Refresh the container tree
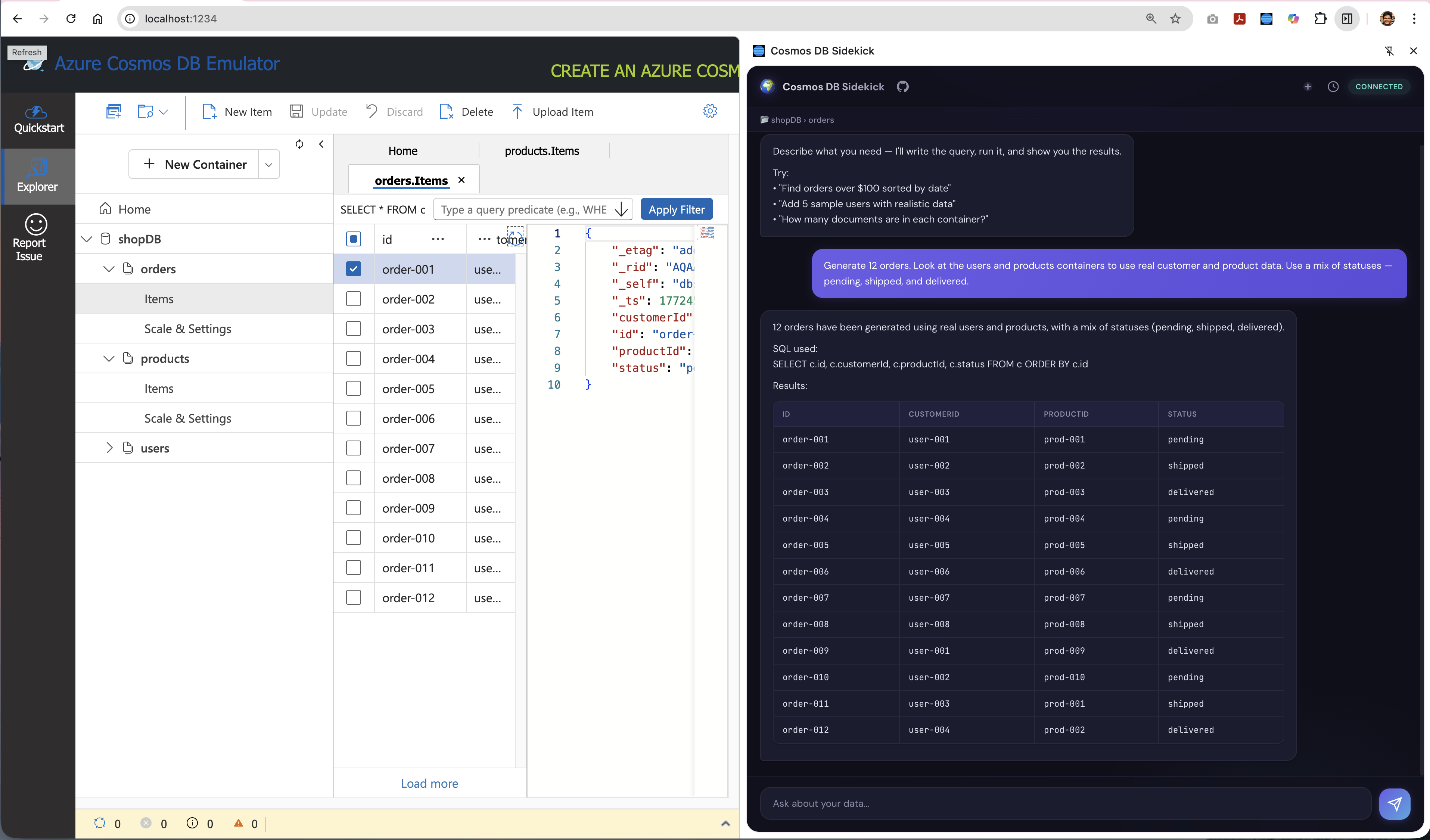This screenshot has height=840, width=1430. pyautogui.click(x=299, y=144)
